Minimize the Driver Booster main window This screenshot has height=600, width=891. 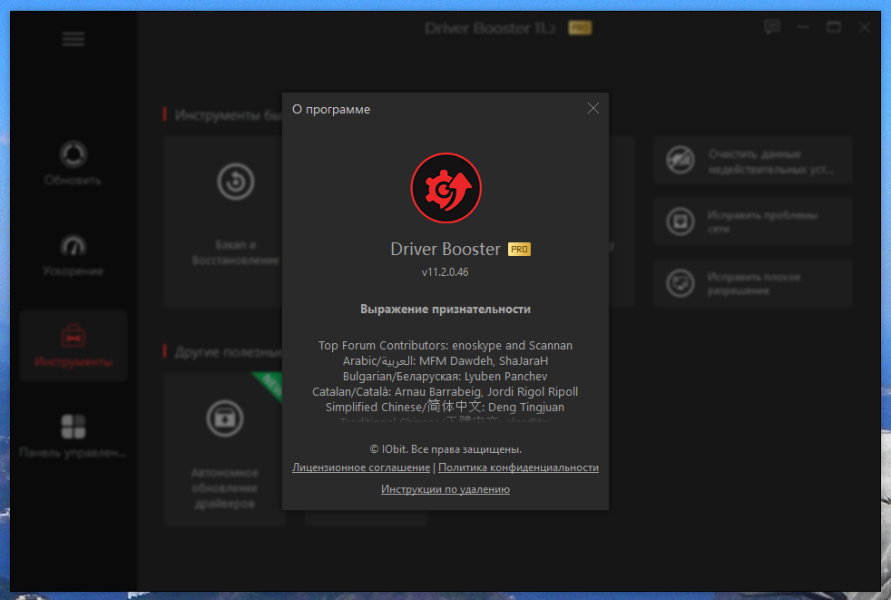802,27
